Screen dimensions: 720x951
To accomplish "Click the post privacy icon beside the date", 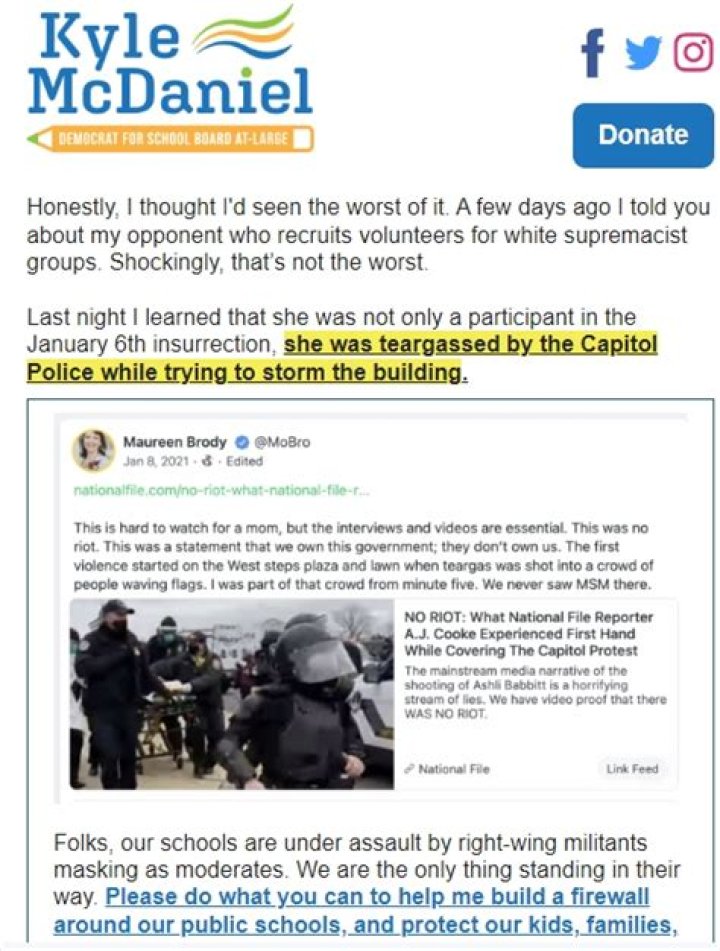I will pos(207,461).
